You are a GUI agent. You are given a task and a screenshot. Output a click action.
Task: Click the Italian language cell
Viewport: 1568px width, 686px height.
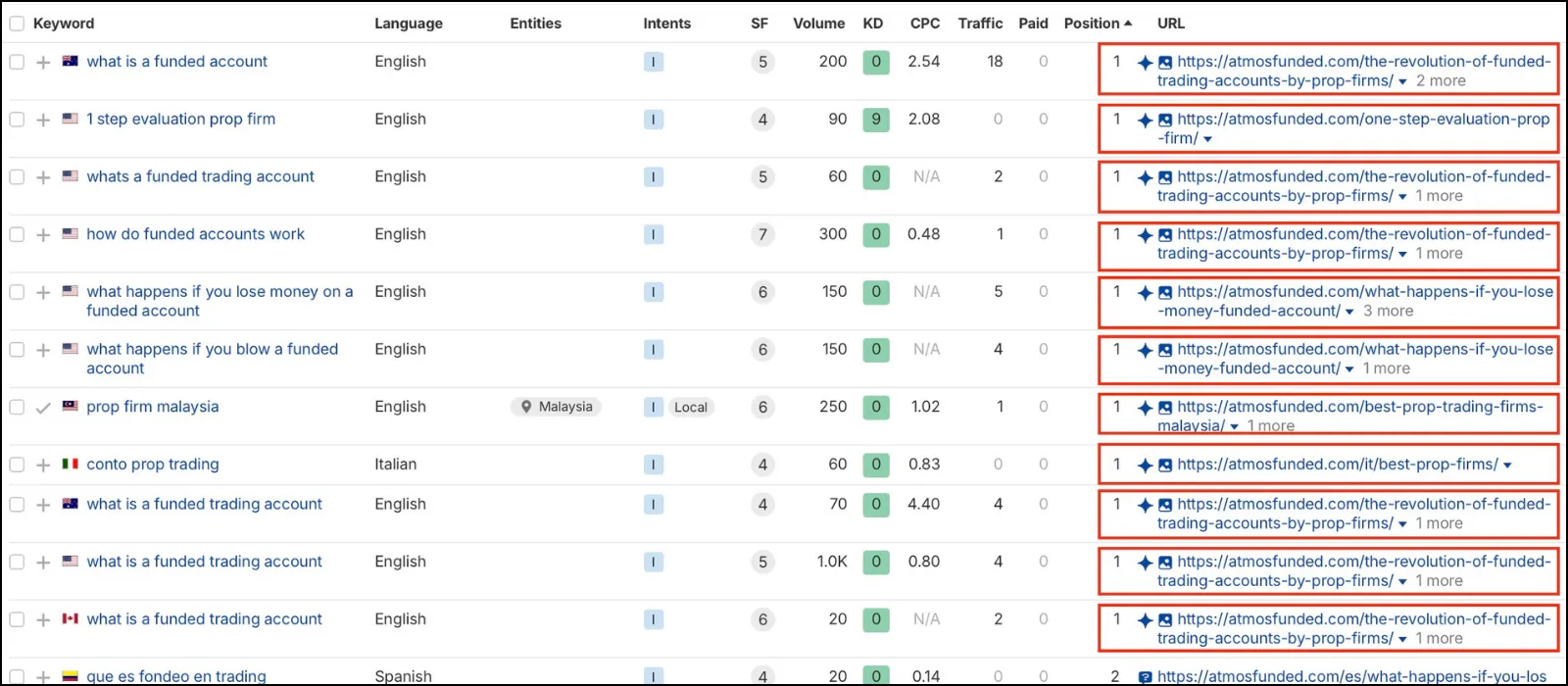coord(396,465)
